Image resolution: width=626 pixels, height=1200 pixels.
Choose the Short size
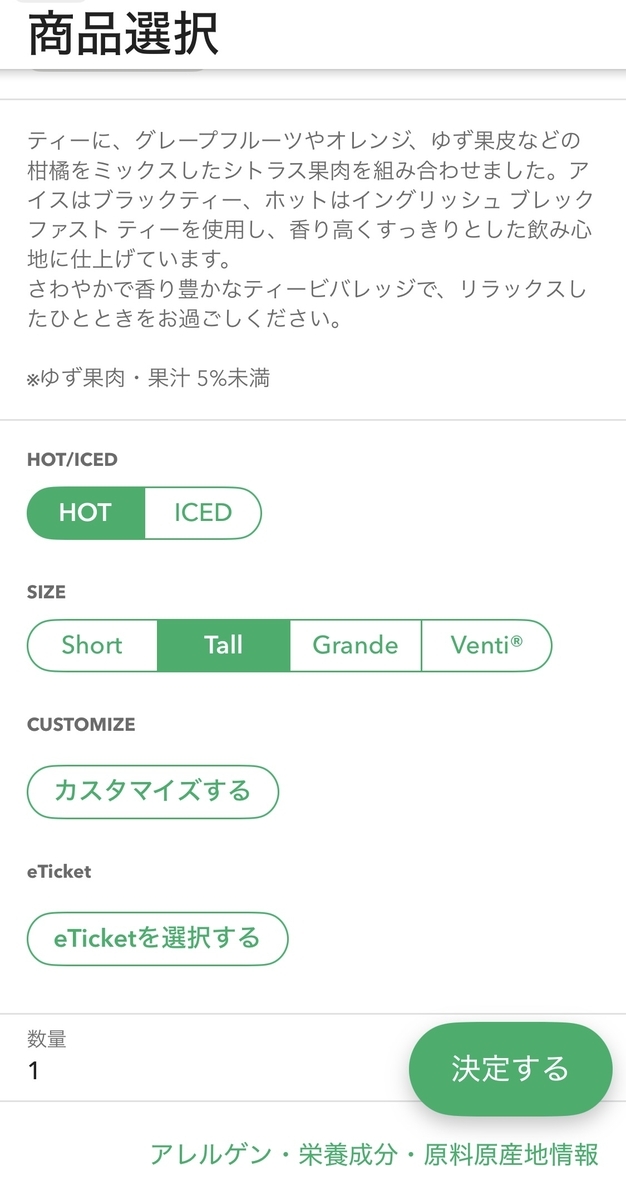pyautogui.click(x=92, y=645)
